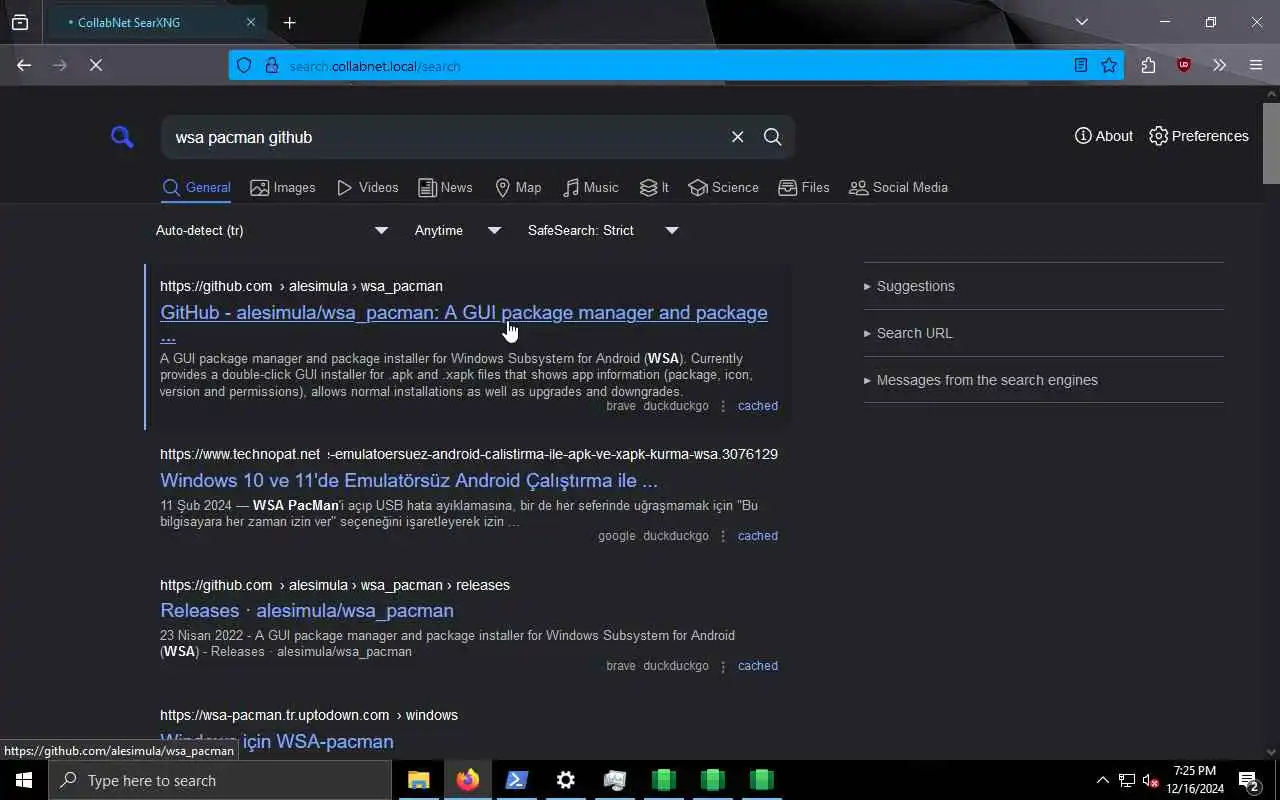Switch to Map category tab
1280x800 pixels.
(x=518, y=187)
